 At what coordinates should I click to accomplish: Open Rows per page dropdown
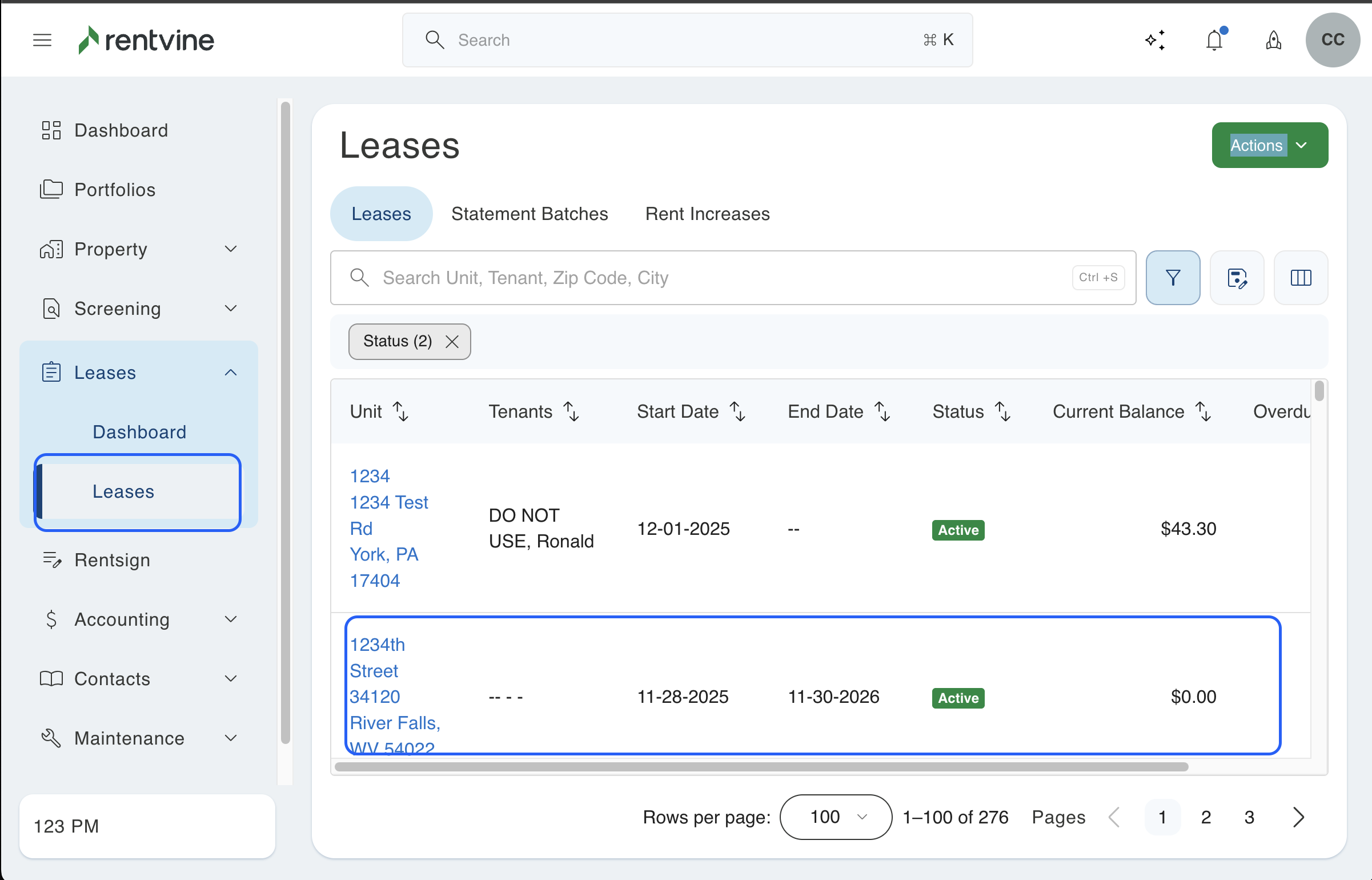pos(835,817)
